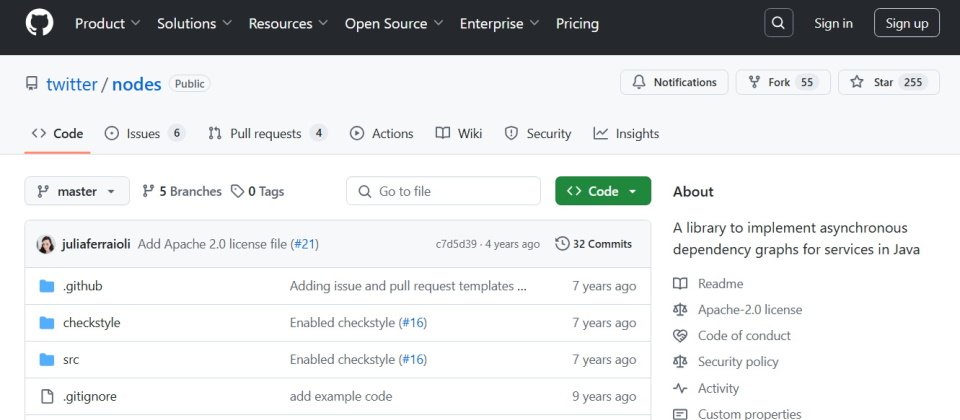Switch to the Code tab
This screenshot has width=960, height=420.
point(58,133)
